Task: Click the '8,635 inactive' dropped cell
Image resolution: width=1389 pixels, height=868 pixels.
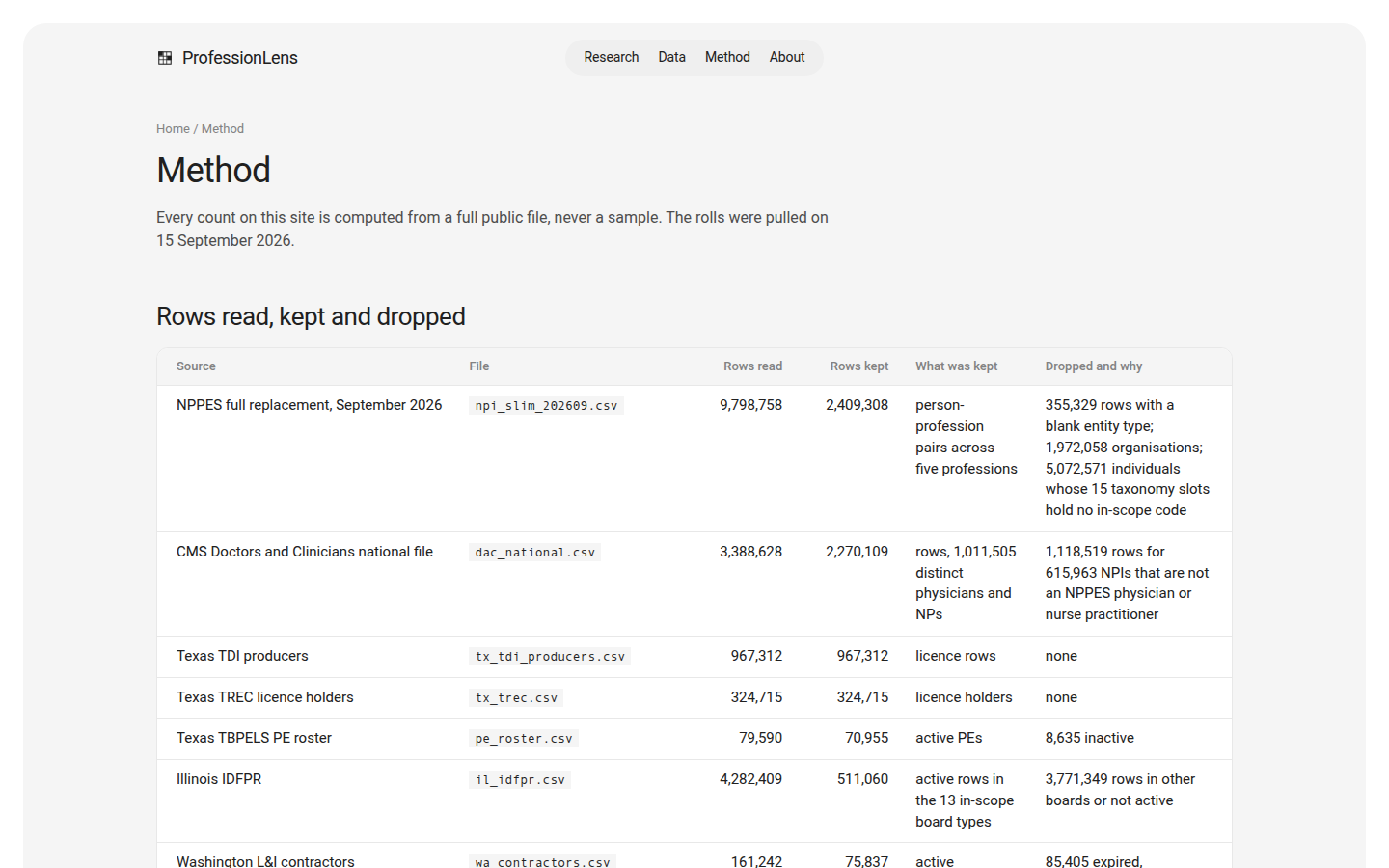Action: pos(1090,738)
